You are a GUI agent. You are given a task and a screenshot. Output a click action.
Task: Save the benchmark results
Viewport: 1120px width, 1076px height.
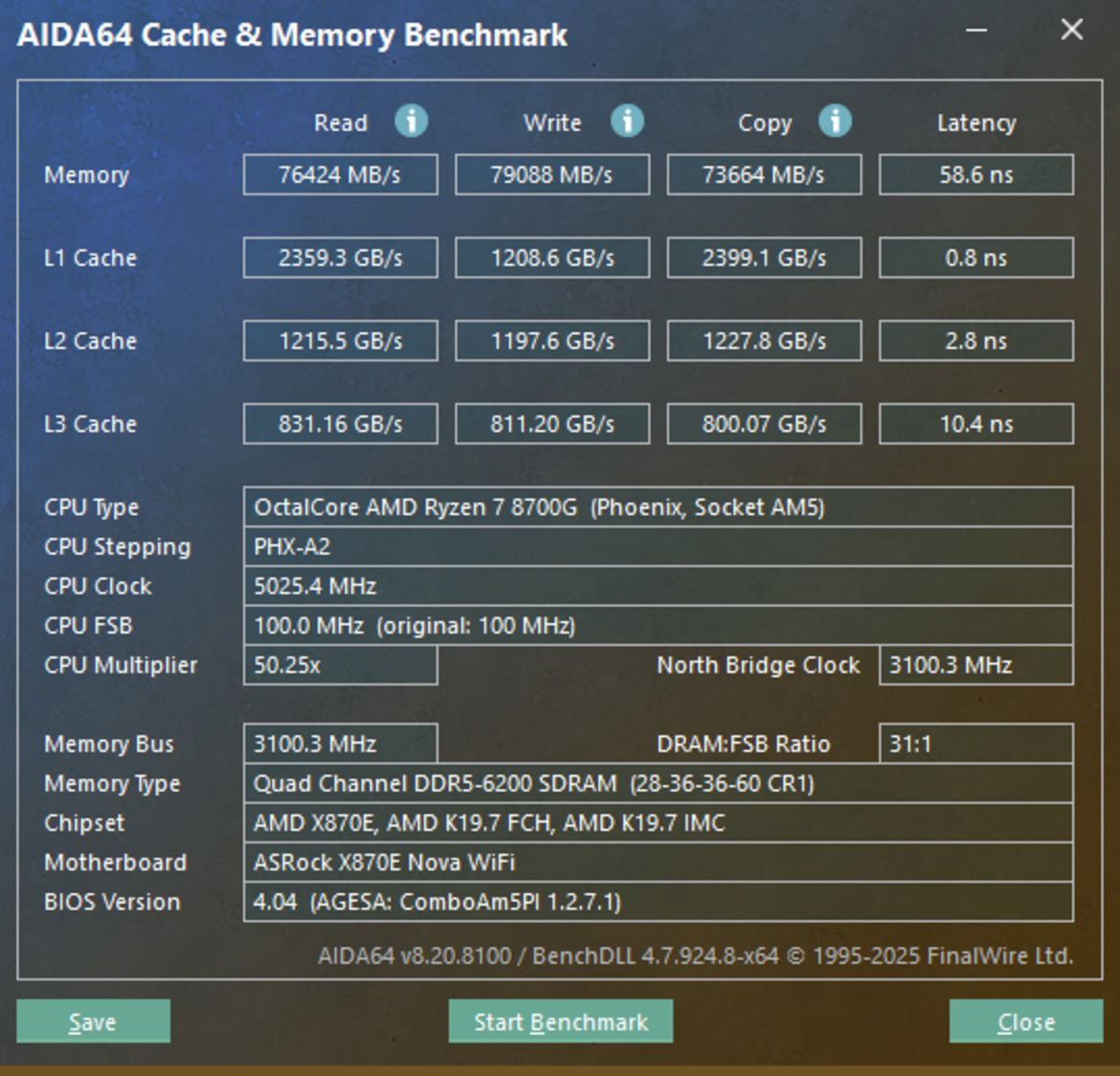pos(92,1021)
